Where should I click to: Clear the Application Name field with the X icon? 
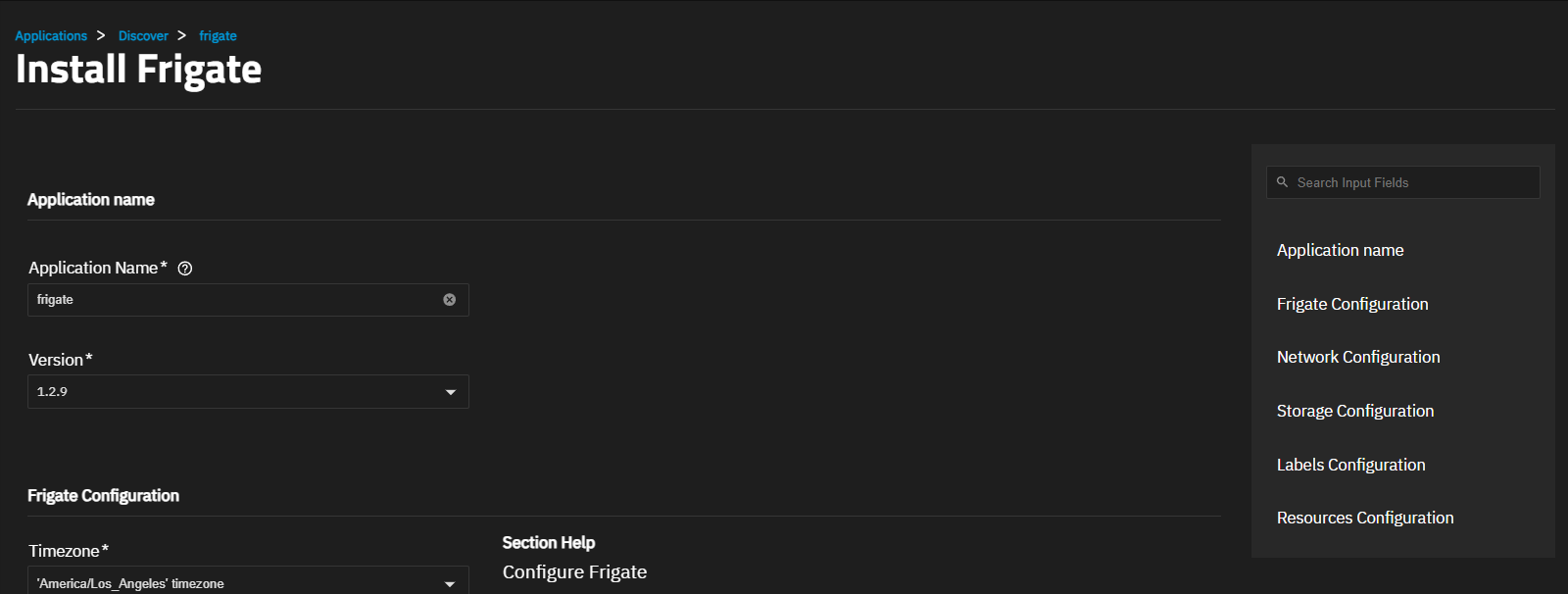point(450,300)
